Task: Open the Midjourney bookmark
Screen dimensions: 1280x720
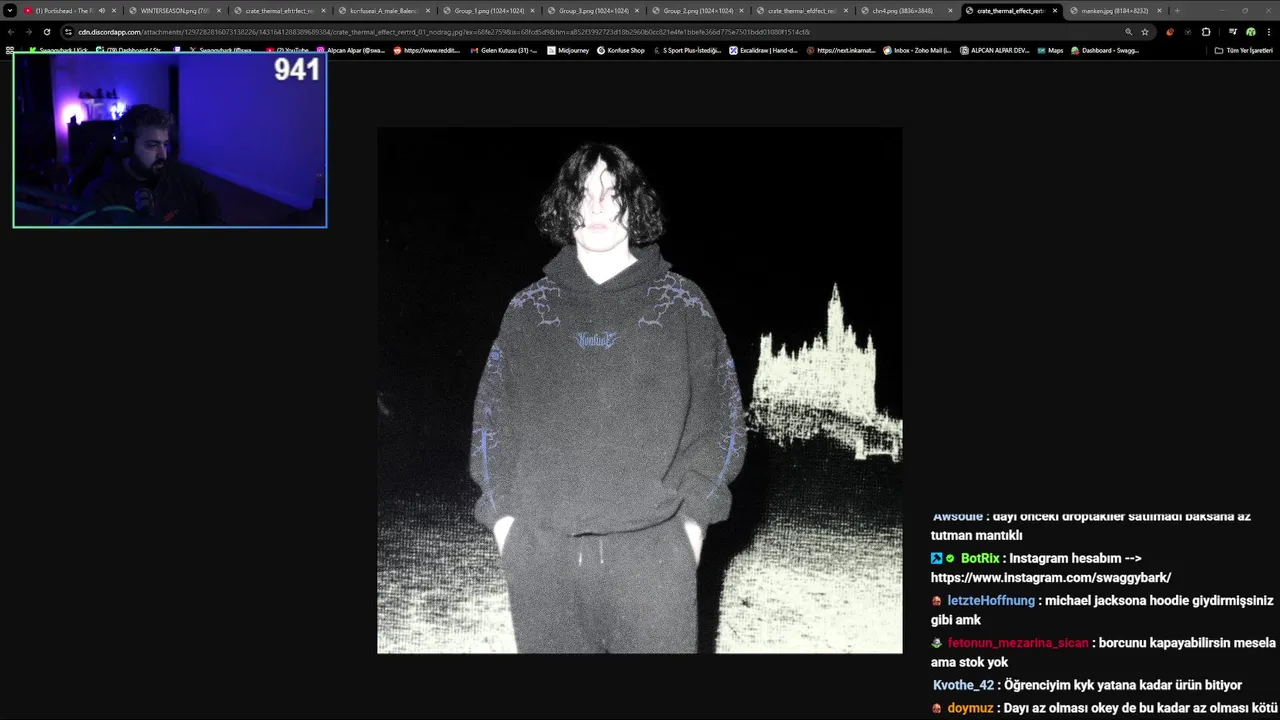Action: tap(568, 50)
